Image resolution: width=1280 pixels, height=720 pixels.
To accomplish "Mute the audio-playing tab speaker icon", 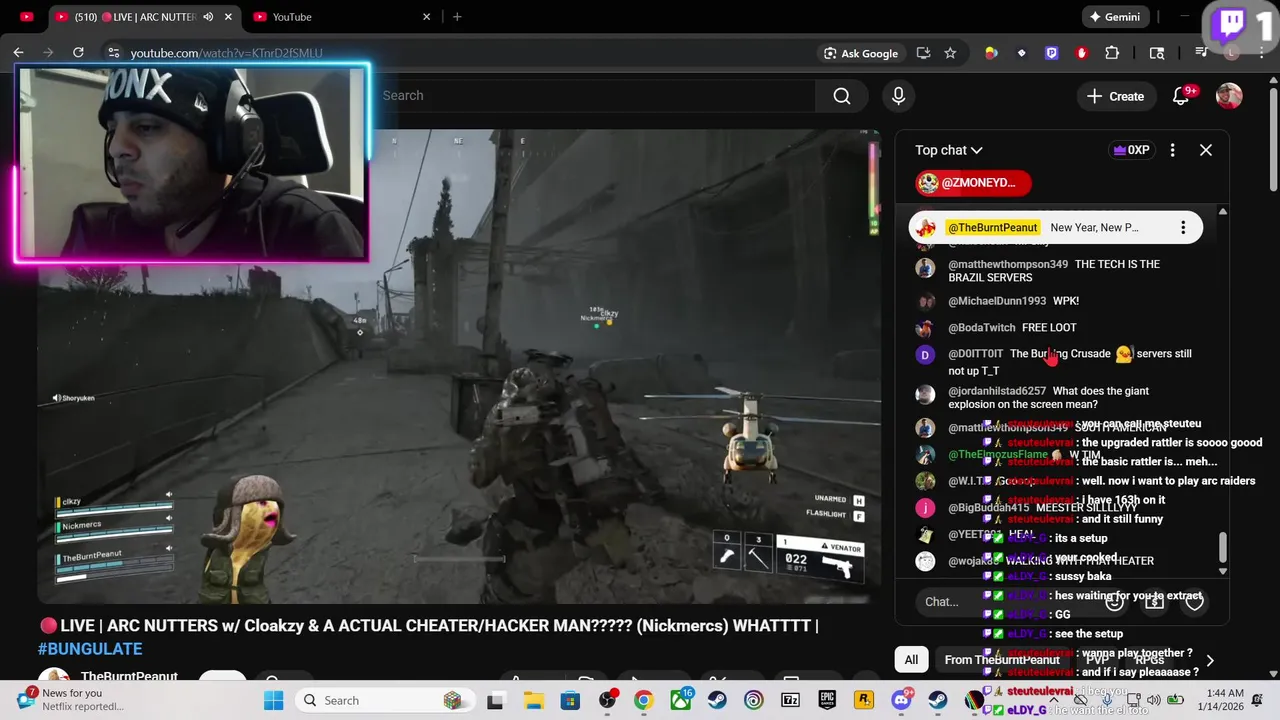I will [208, 17].
